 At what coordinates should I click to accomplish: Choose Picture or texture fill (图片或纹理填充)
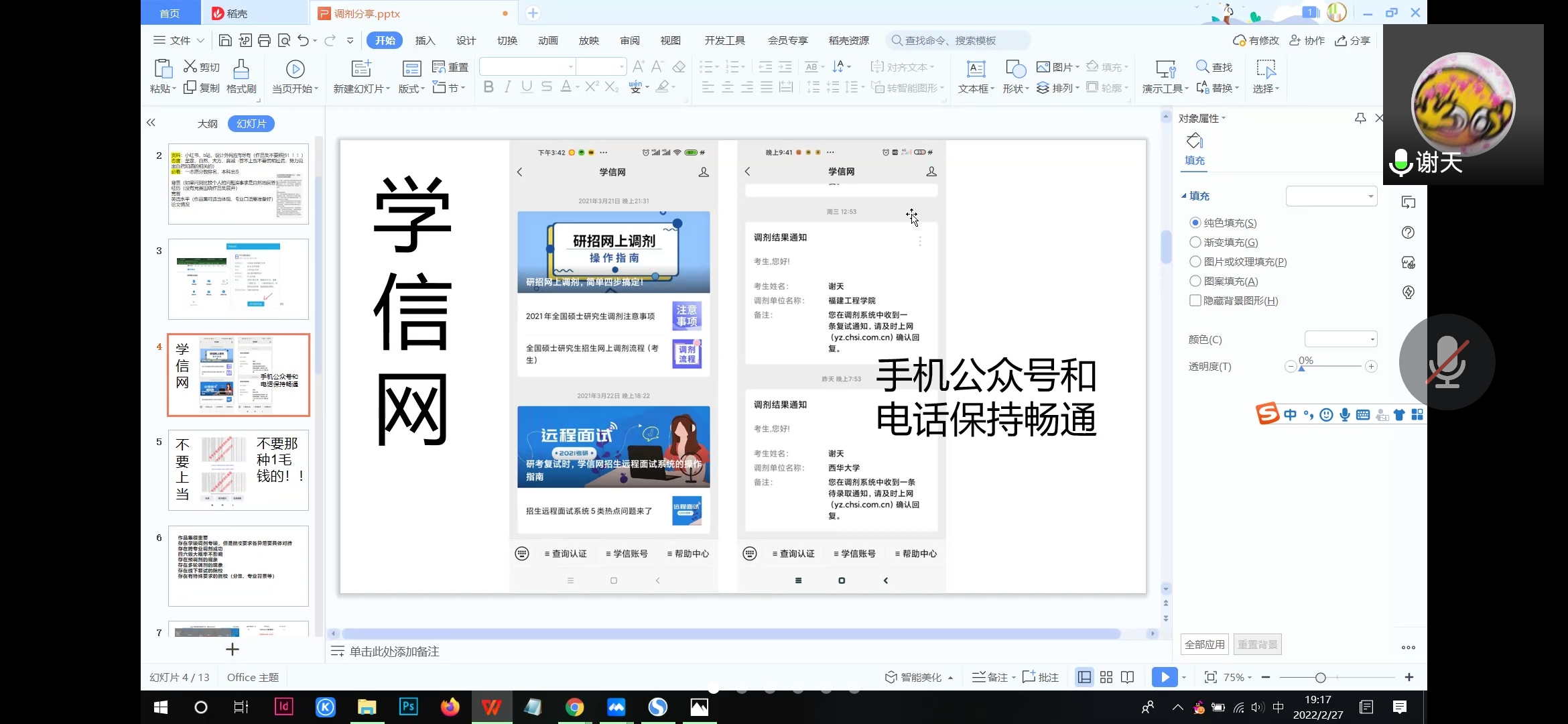pos(1195,261)
